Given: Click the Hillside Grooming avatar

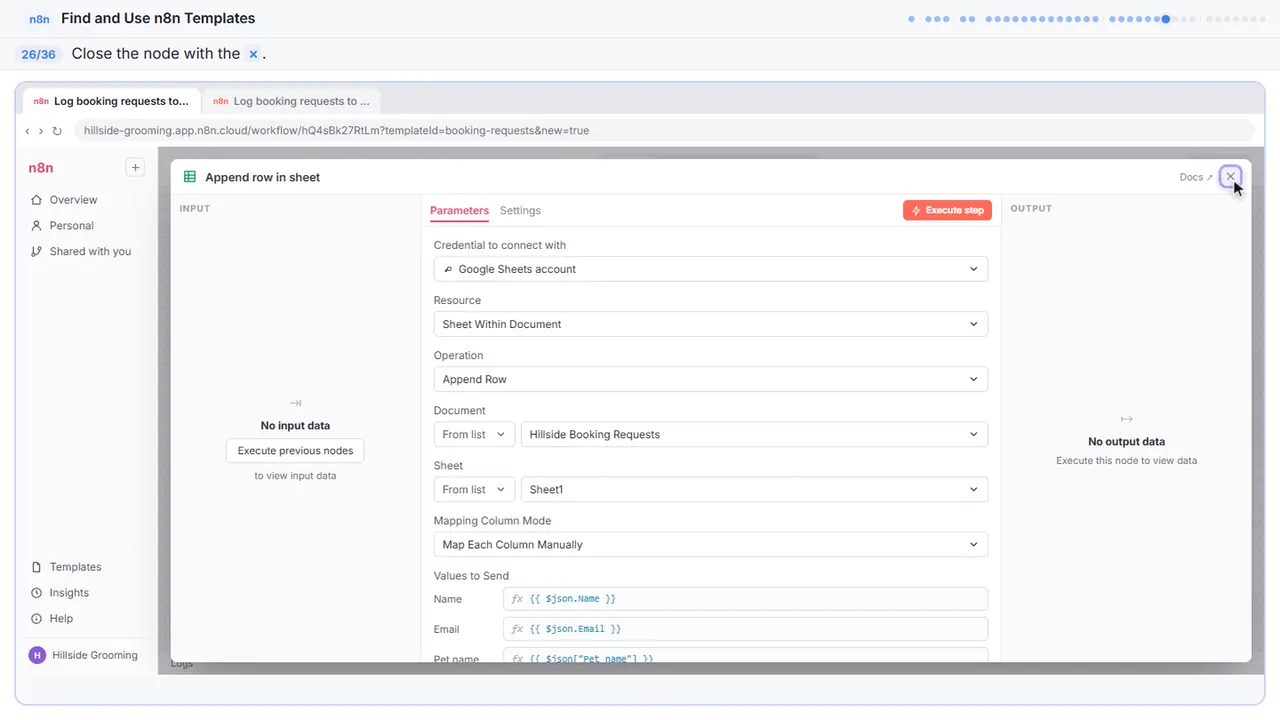Looking at the screenshot, I should pyautogui.click(x=37, y=655).
